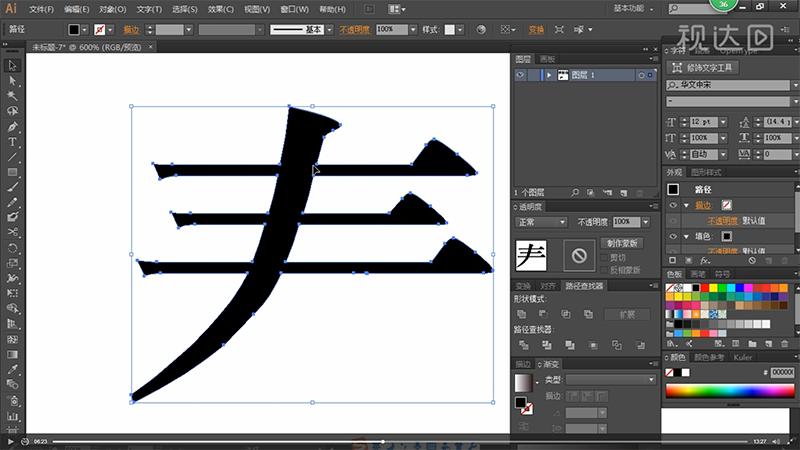
Task: Enable the 剪切 clip checkbox
Action: [x=605, y=258]
